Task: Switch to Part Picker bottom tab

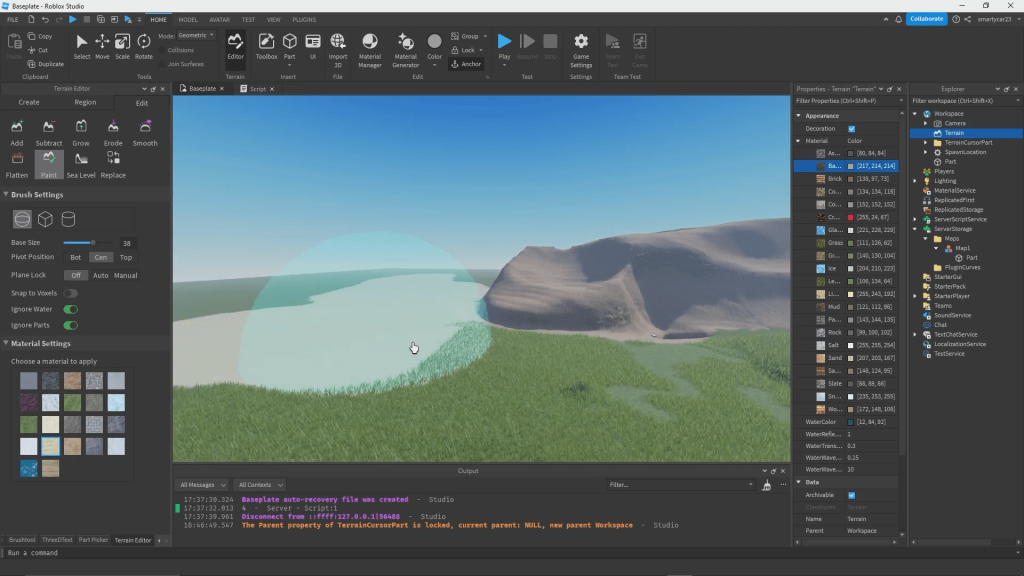Action: [x=93, y=540]
